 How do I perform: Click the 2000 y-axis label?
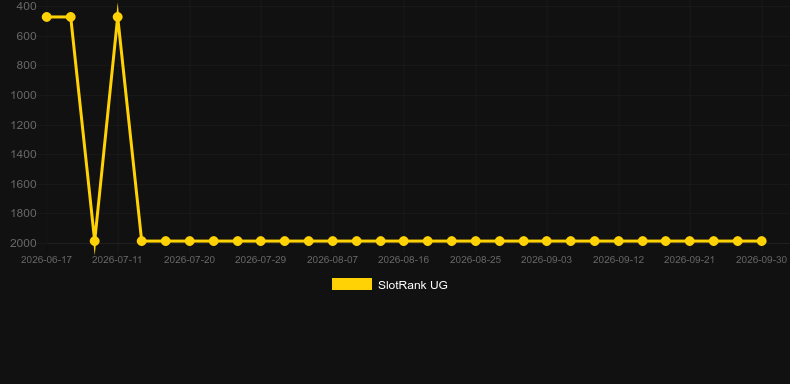(24, 243)
